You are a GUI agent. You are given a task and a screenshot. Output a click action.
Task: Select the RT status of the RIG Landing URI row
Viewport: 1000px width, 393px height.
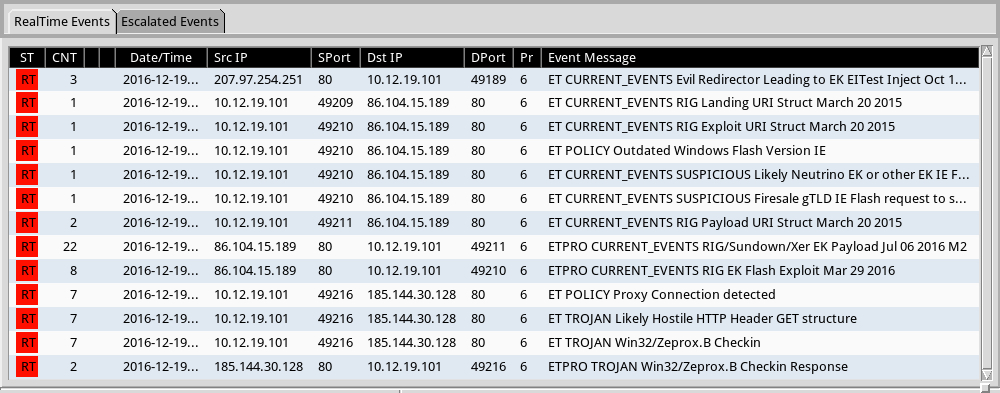27,103
